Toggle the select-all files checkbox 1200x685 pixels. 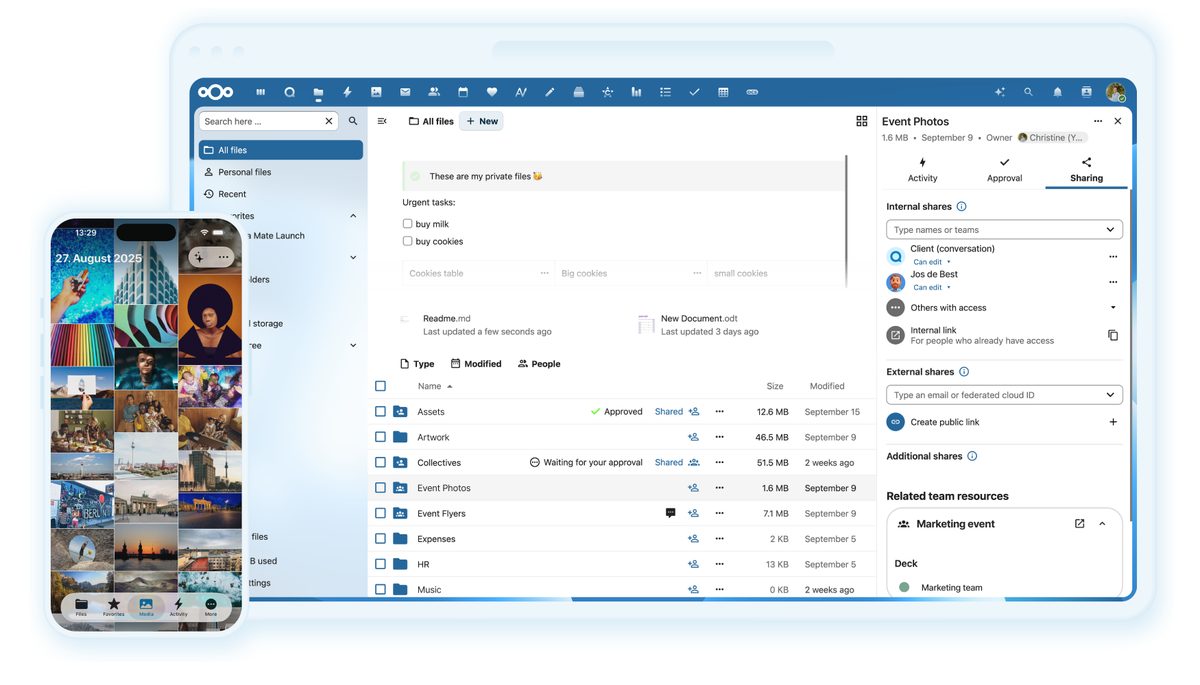[380, 386]
